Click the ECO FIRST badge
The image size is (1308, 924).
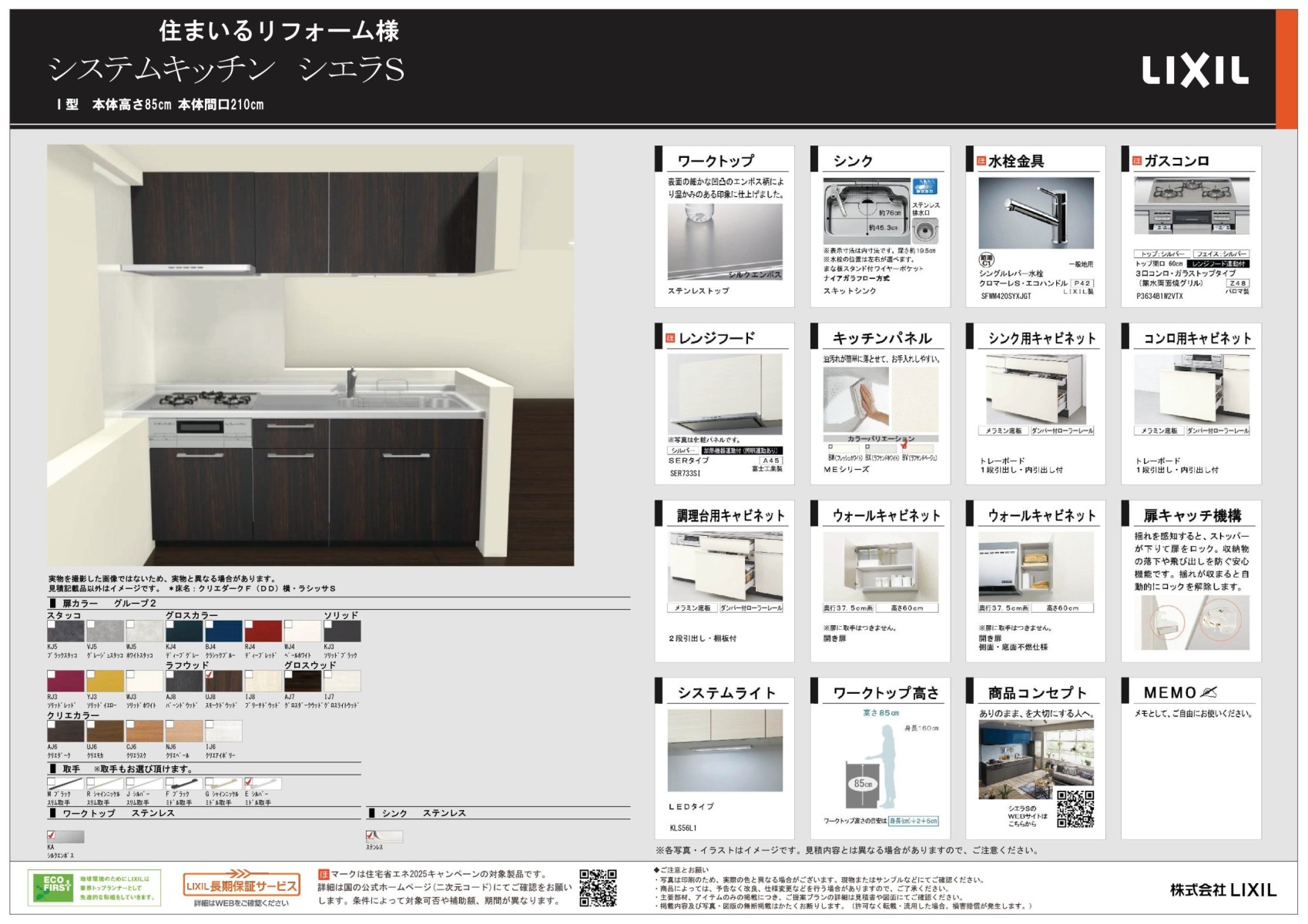tap(94, 888)
